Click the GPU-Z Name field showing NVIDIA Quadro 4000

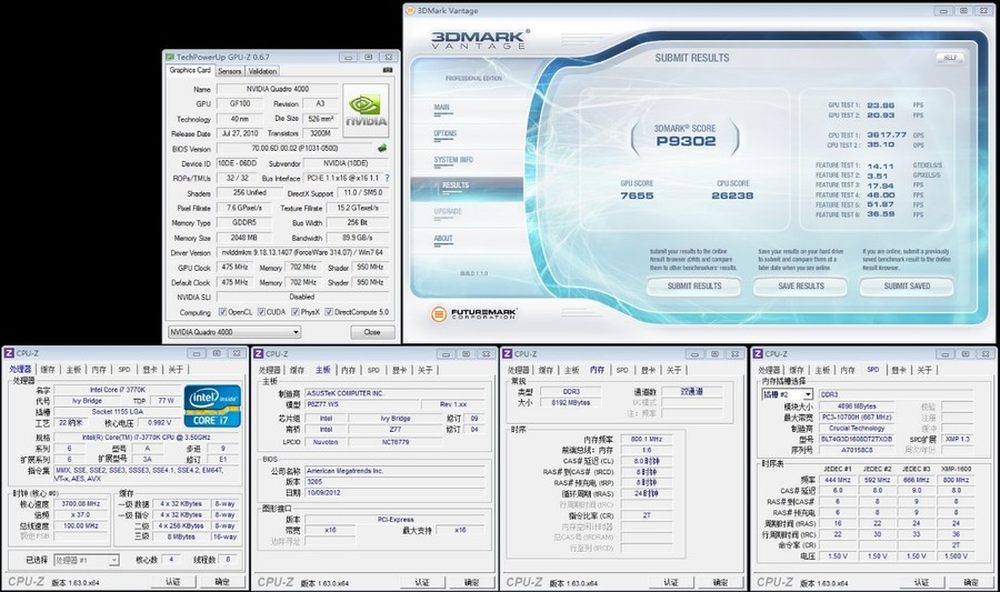pos(277,89)
